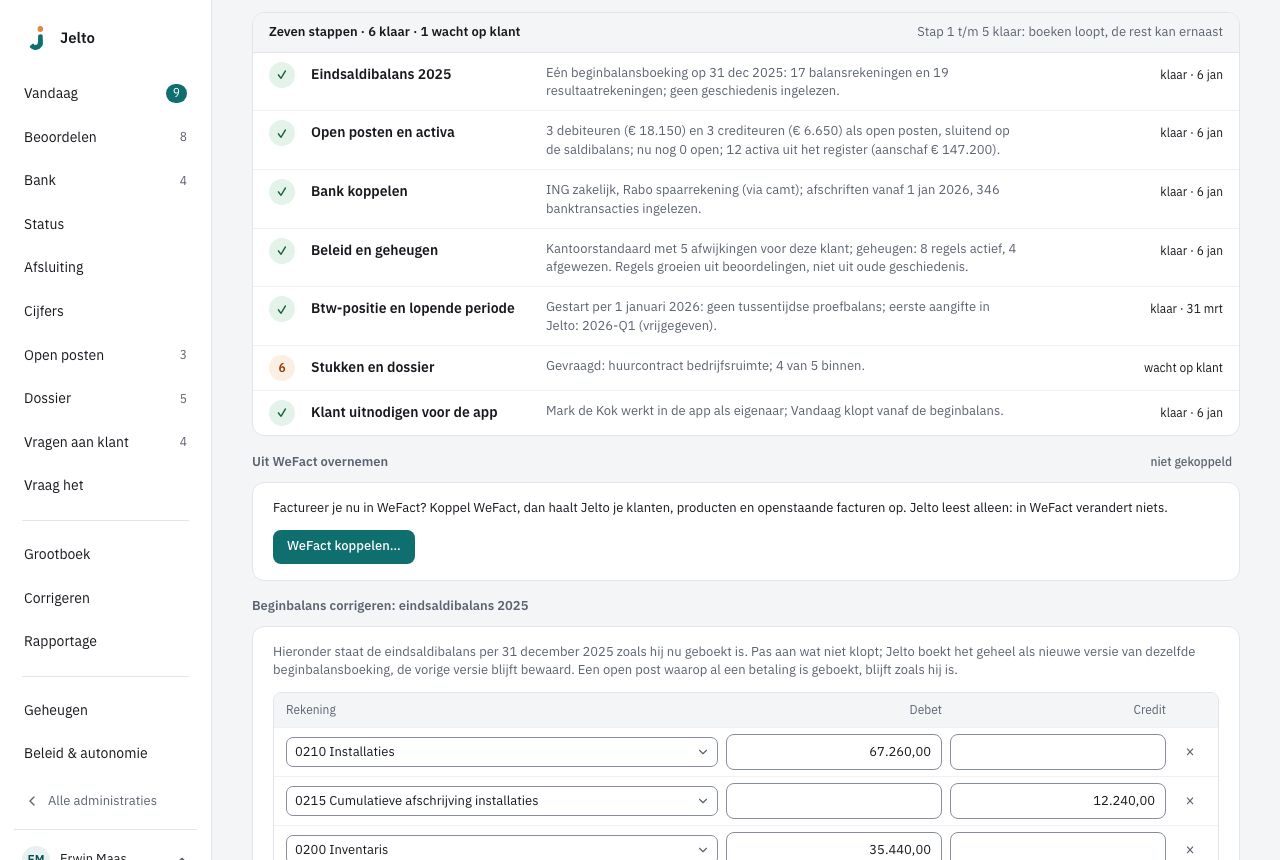Click the wacht op klant status text
Screen dimensions: 1280x860
(x=1183, y=368)
